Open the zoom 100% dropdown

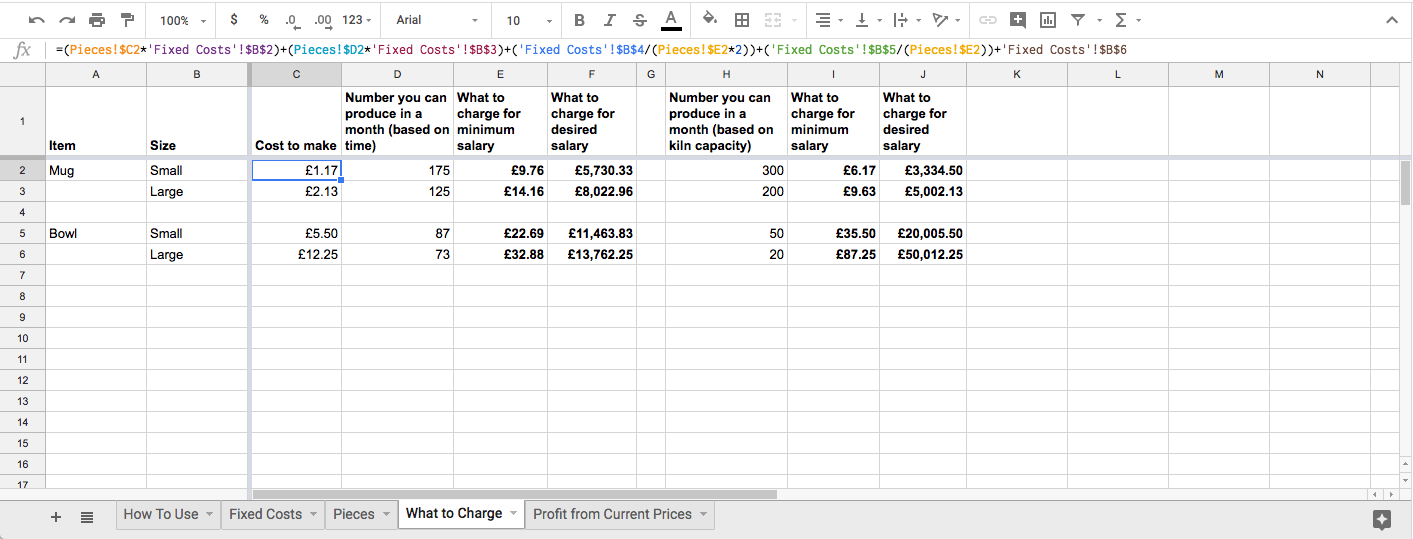(x=183, y=20)
